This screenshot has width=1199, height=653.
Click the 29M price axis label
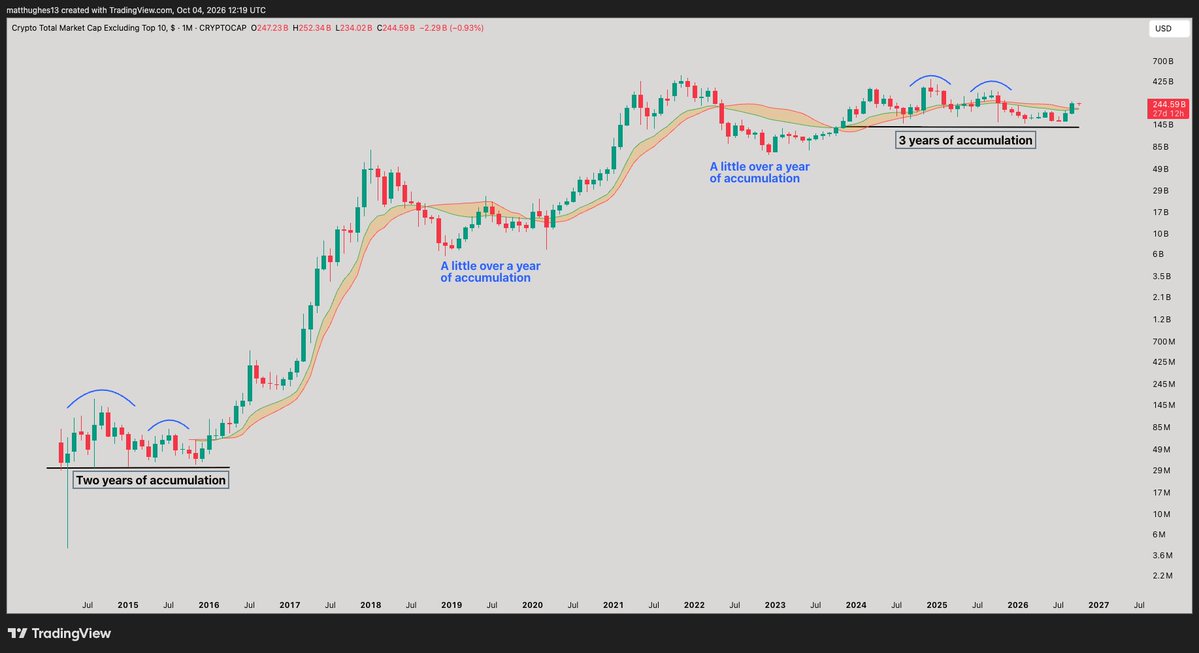coord(1161,471)
